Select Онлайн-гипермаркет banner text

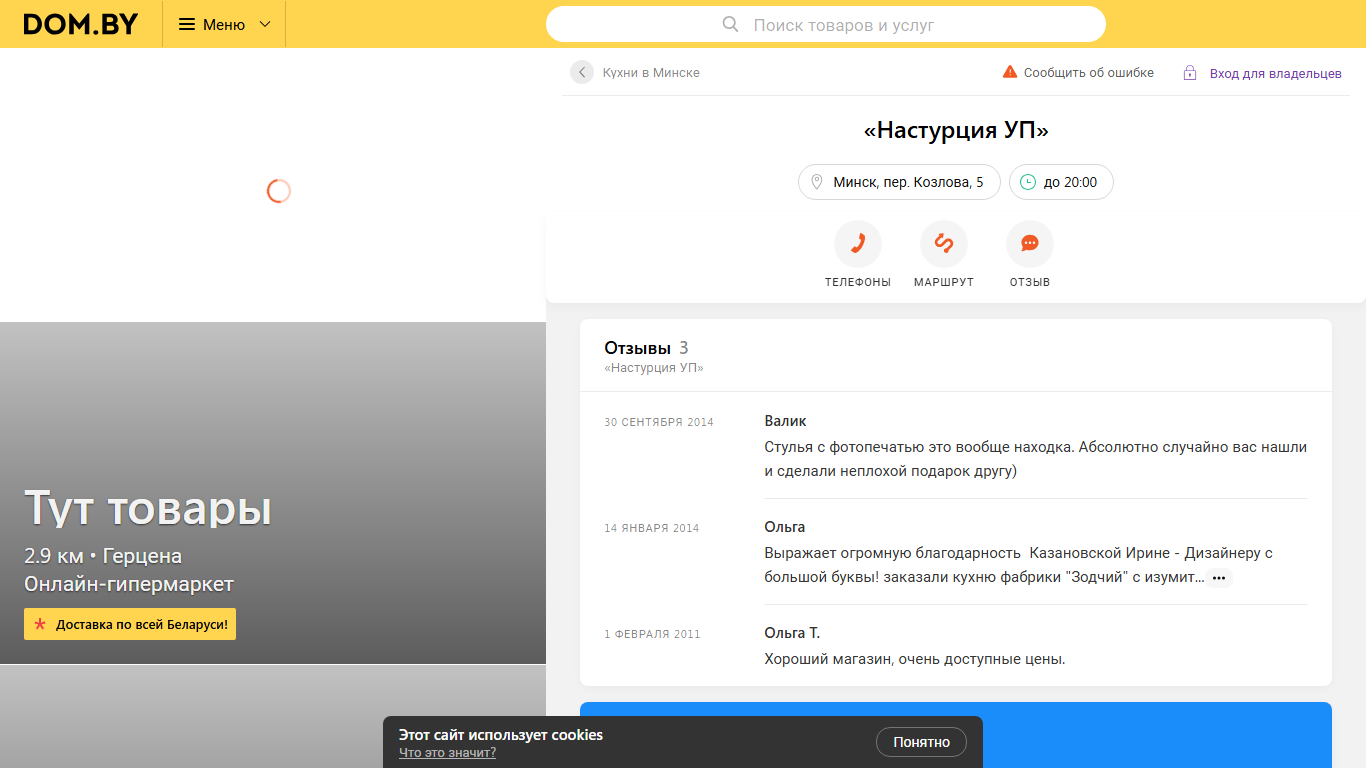[x=129, y=584]
